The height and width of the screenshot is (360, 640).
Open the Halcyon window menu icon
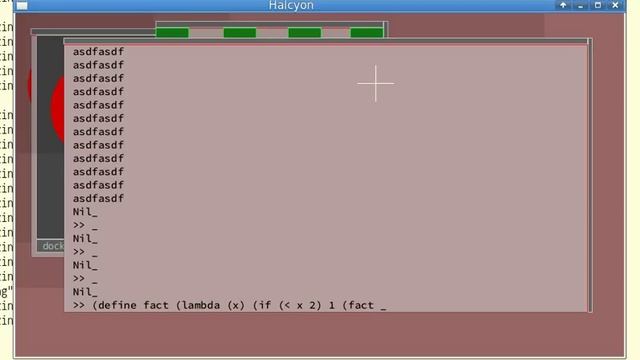coord(22,5)
